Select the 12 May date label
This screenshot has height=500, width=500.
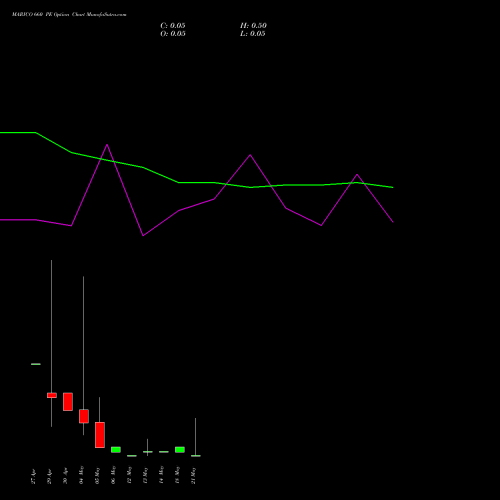(129, 475)
